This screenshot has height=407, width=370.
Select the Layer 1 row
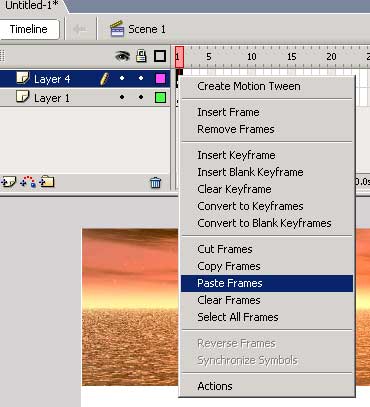pyautogui.click(x=85, y=98)
